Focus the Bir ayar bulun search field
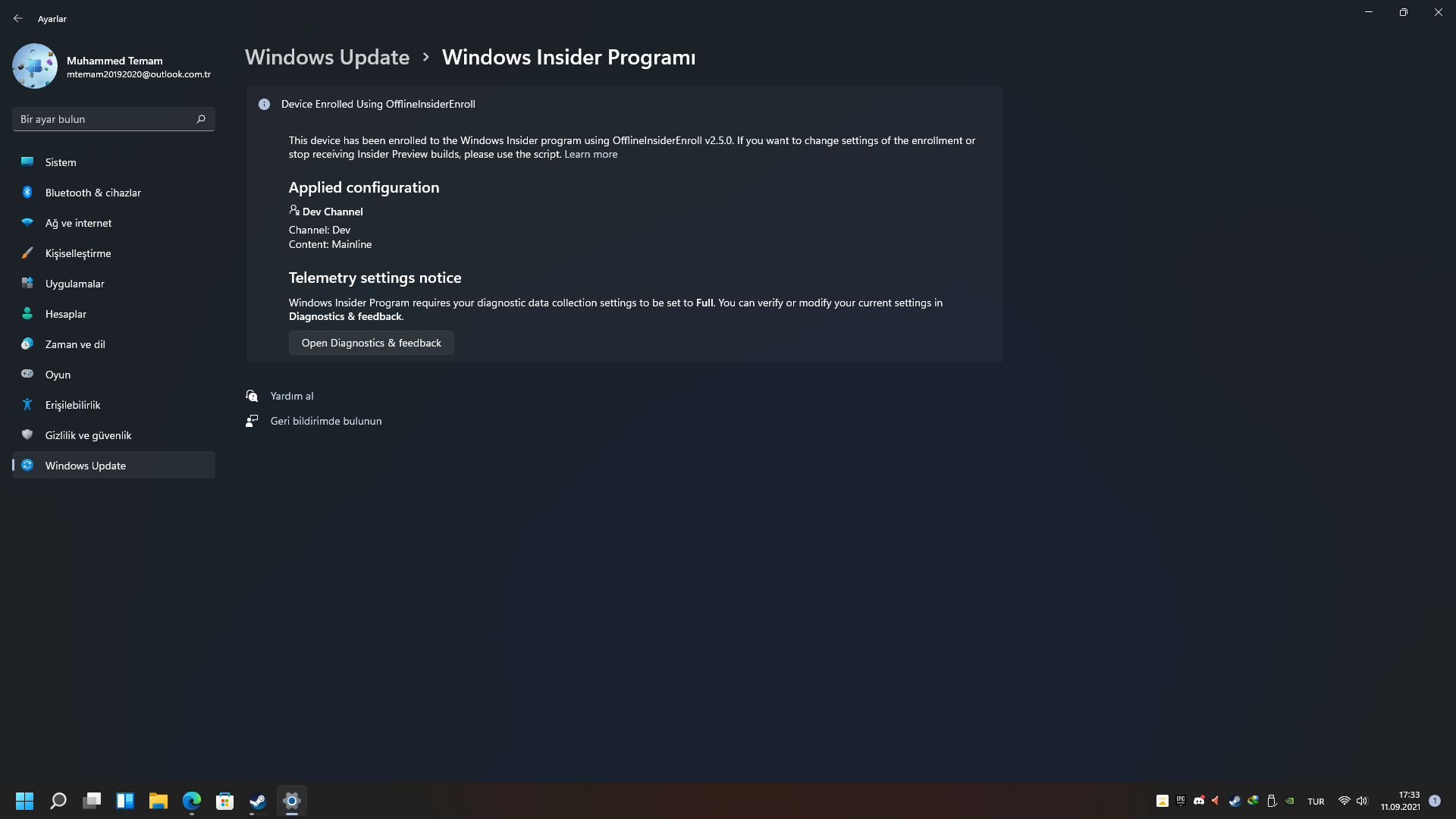The height and width of the screenshot is (819, 1456). click(114, 119)
